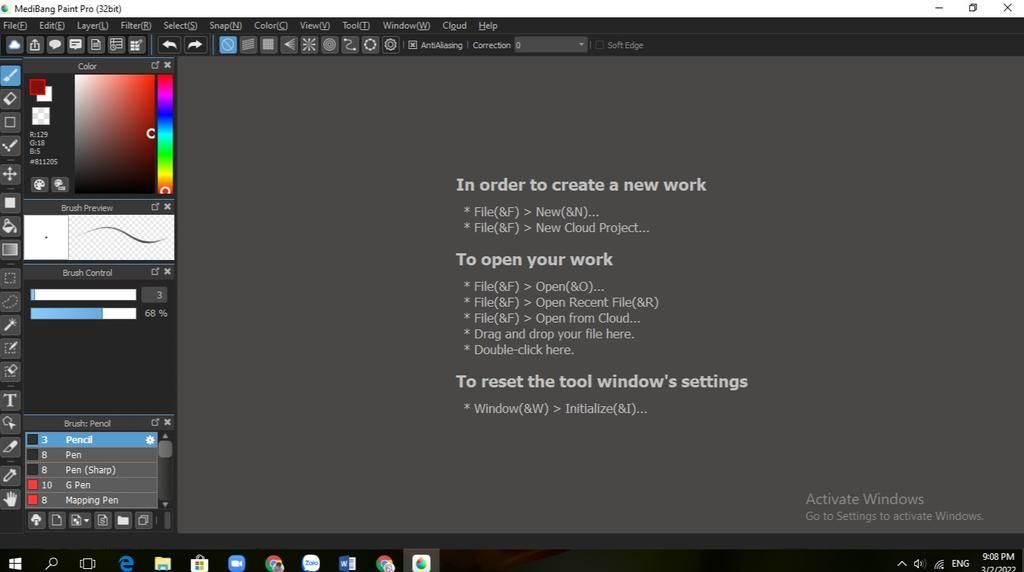Turn snap off with the blue icon
Screen dimensions: 1024x572
coord(227,44)
